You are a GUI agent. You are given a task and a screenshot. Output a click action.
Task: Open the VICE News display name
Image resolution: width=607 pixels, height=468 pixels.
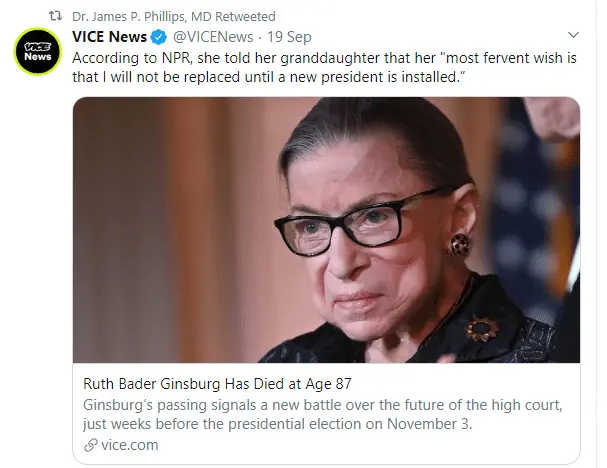tap(110, 38)
